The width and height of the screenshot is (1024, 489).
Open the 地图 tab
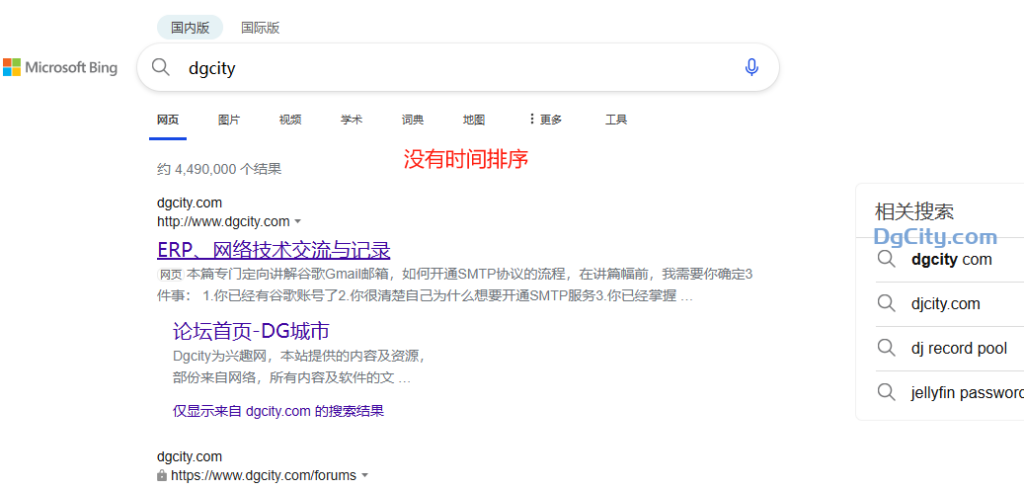(x=473, y=119)
